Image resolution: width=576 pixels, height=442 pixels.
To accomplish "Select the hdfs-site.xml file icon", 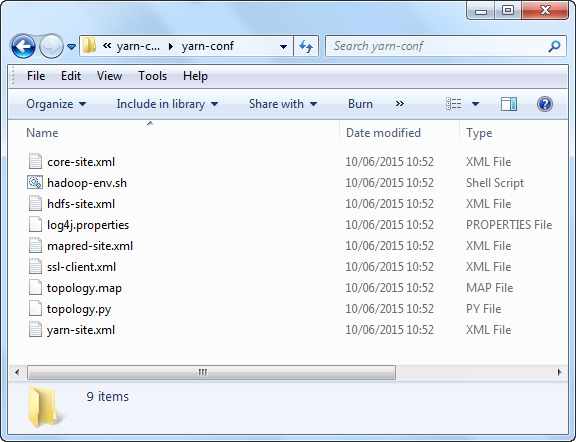I will [x=35, y=203].
